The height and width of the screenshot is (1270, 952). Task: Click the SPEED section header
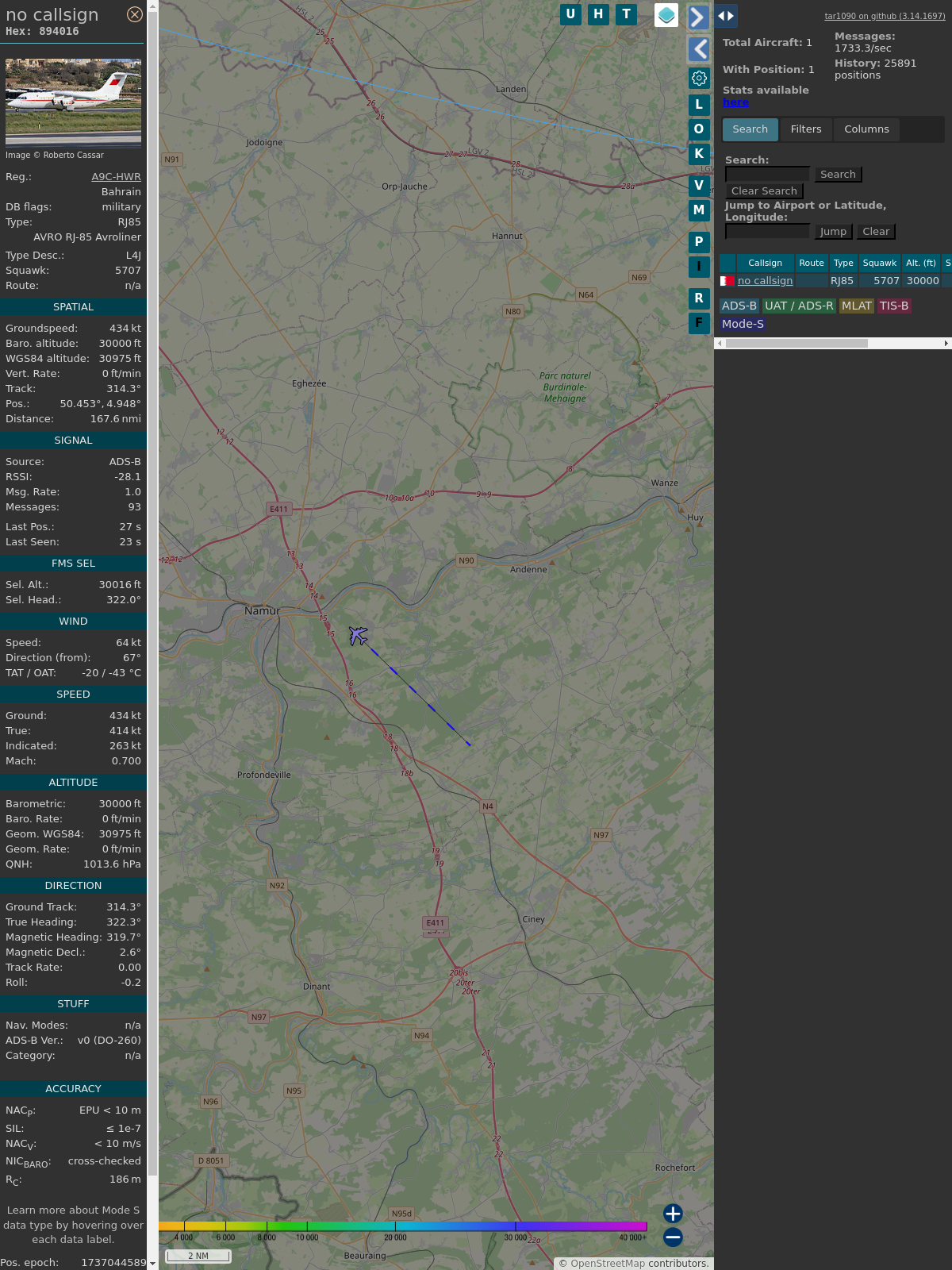pos(73,695)
